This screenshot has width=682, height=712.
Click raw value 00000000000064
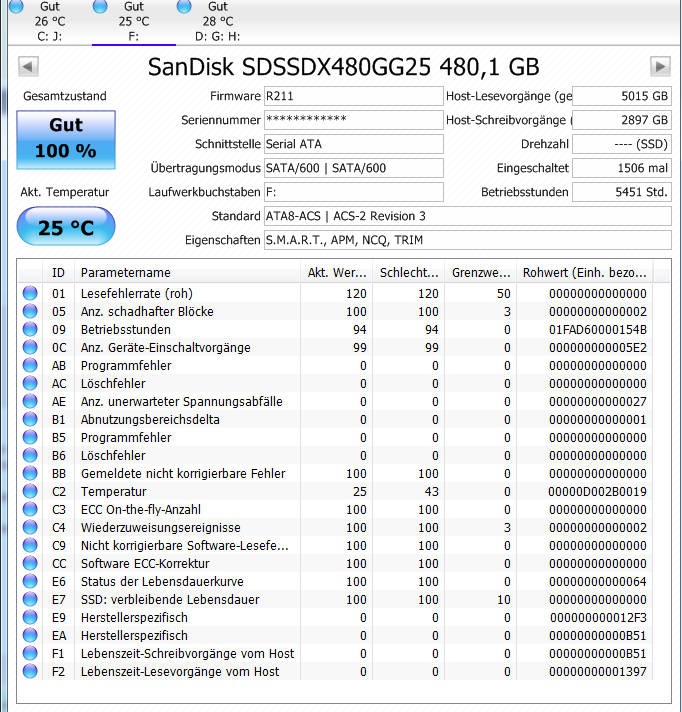[x=598, y=582]
